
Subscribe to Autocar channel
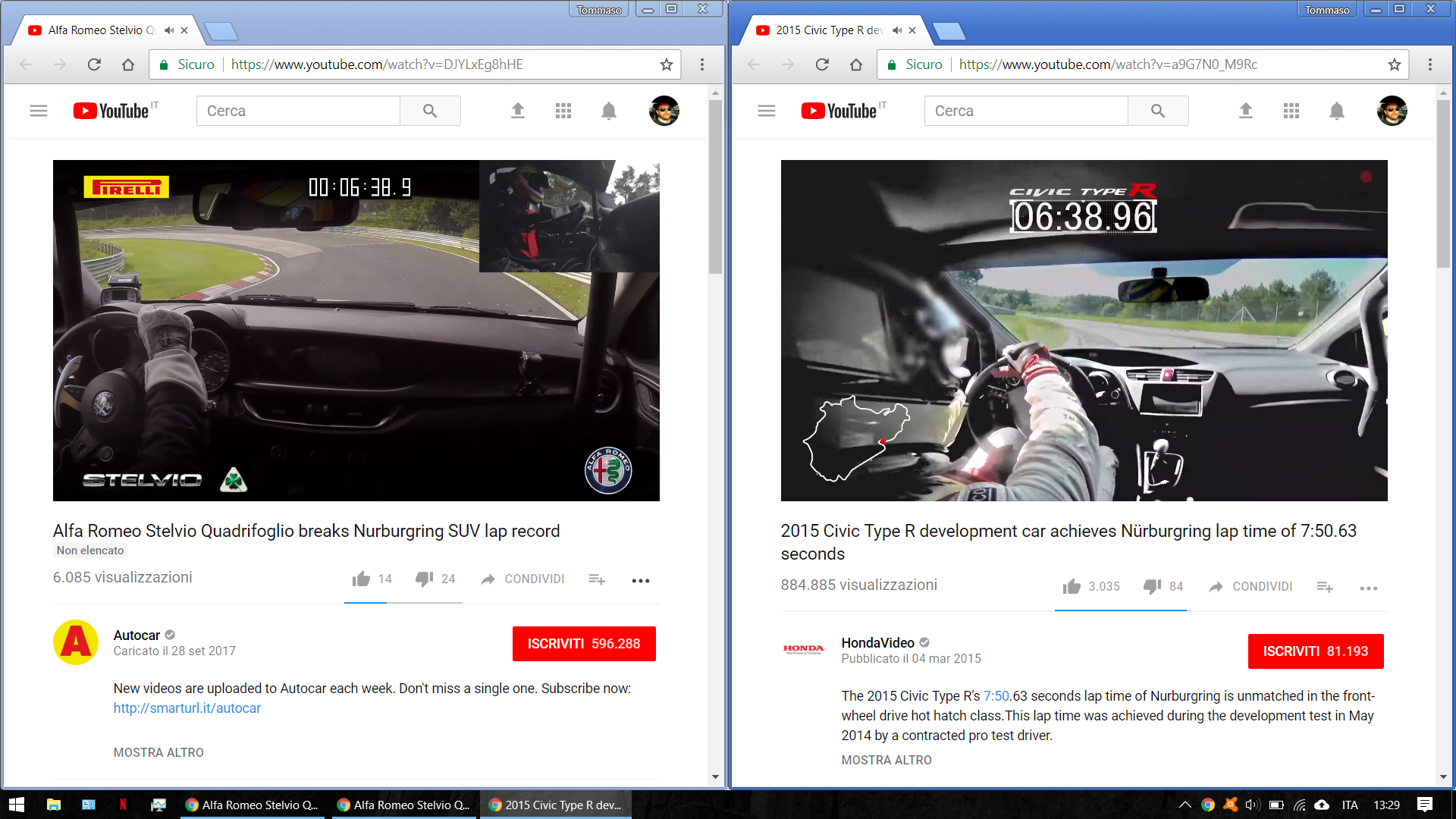(x=584, y=644)
